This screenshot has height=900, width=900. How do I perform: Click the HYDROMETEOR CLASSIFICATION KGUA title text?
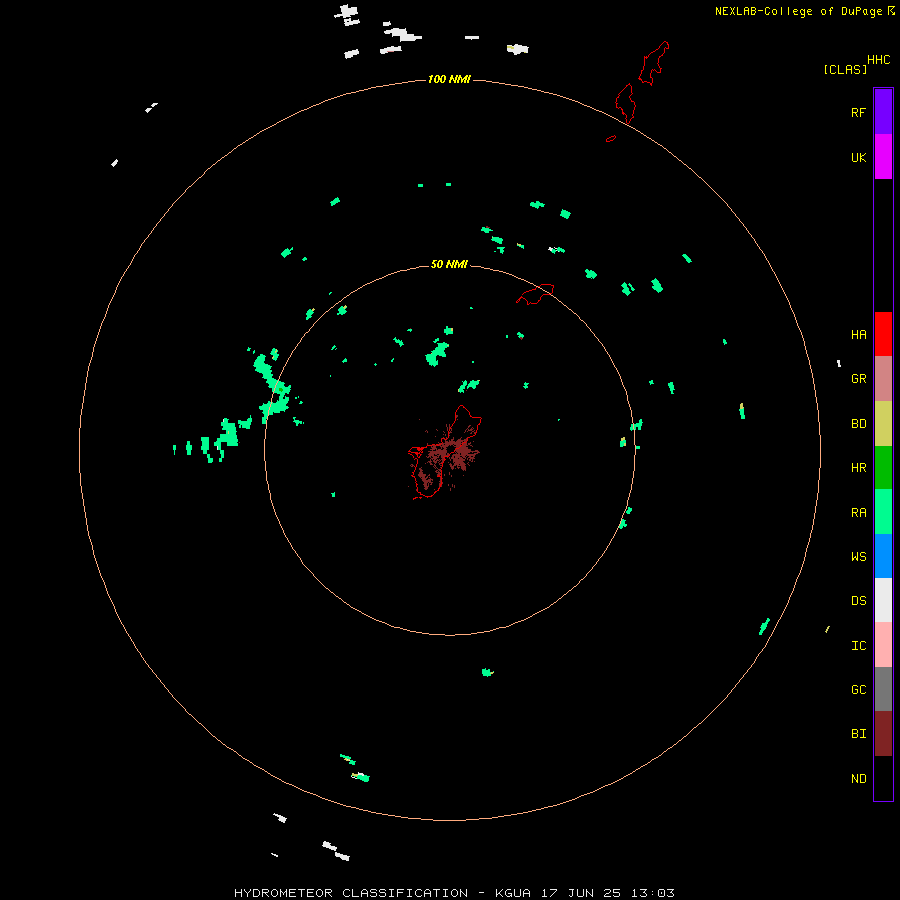[454, 893]
